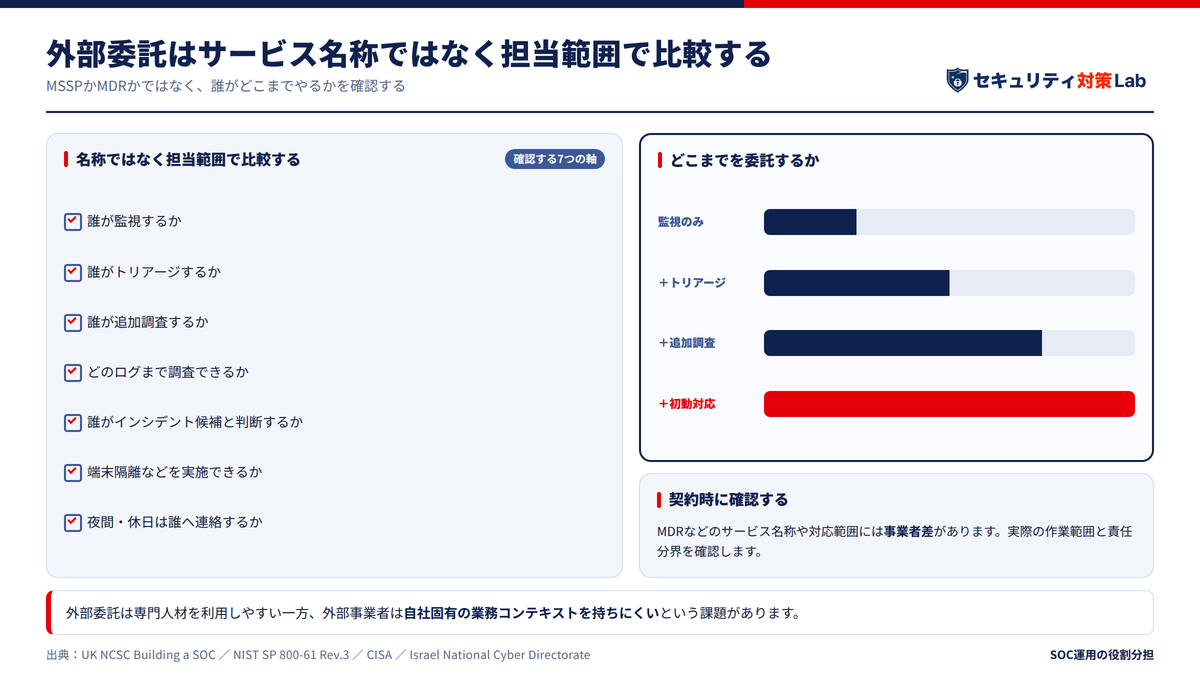Click the ＋追加調査 label

pyautogui.click(x=686, y=343)
